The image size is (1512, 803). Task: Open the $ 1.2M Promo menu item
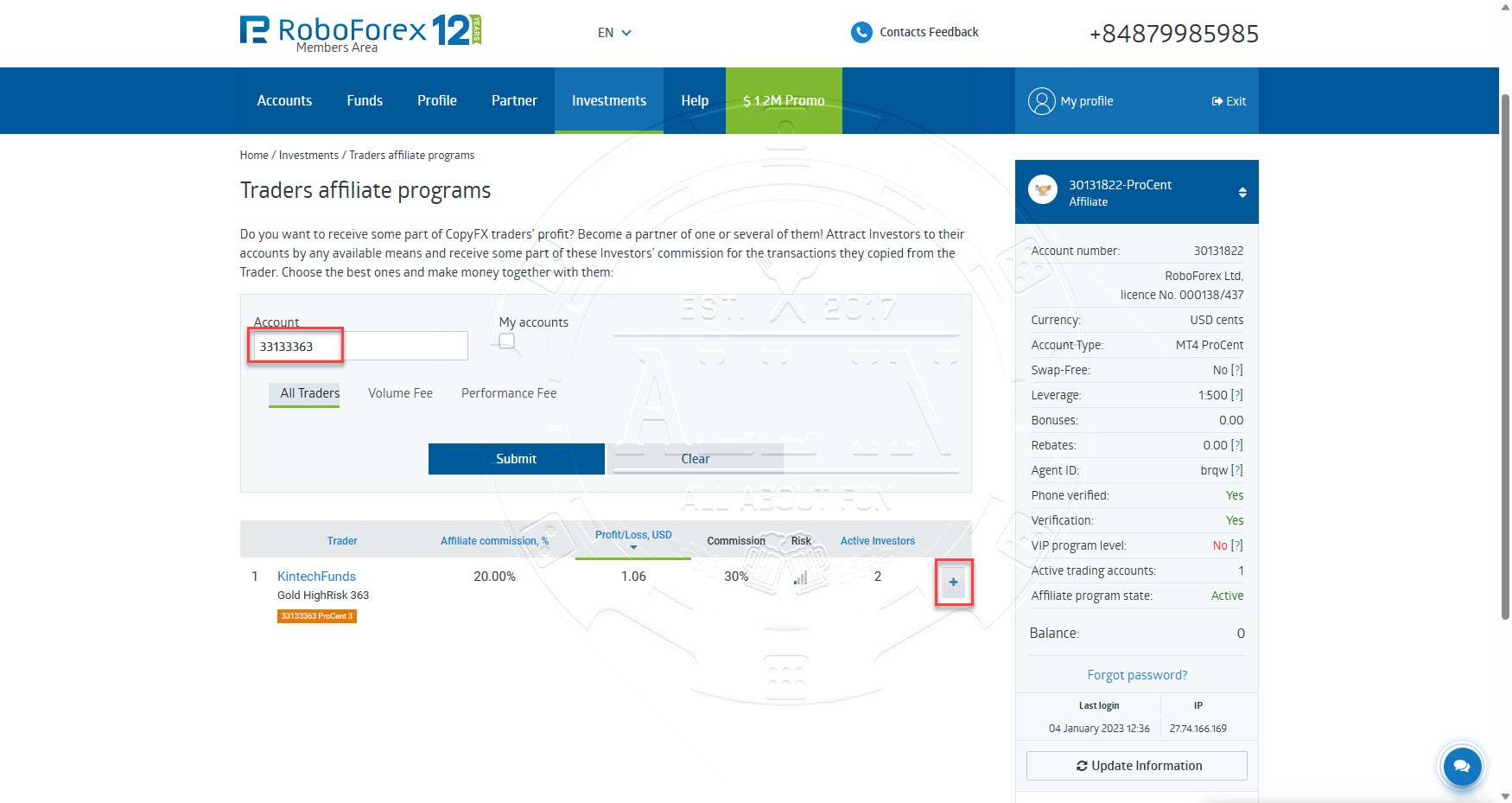click(784, 101)
